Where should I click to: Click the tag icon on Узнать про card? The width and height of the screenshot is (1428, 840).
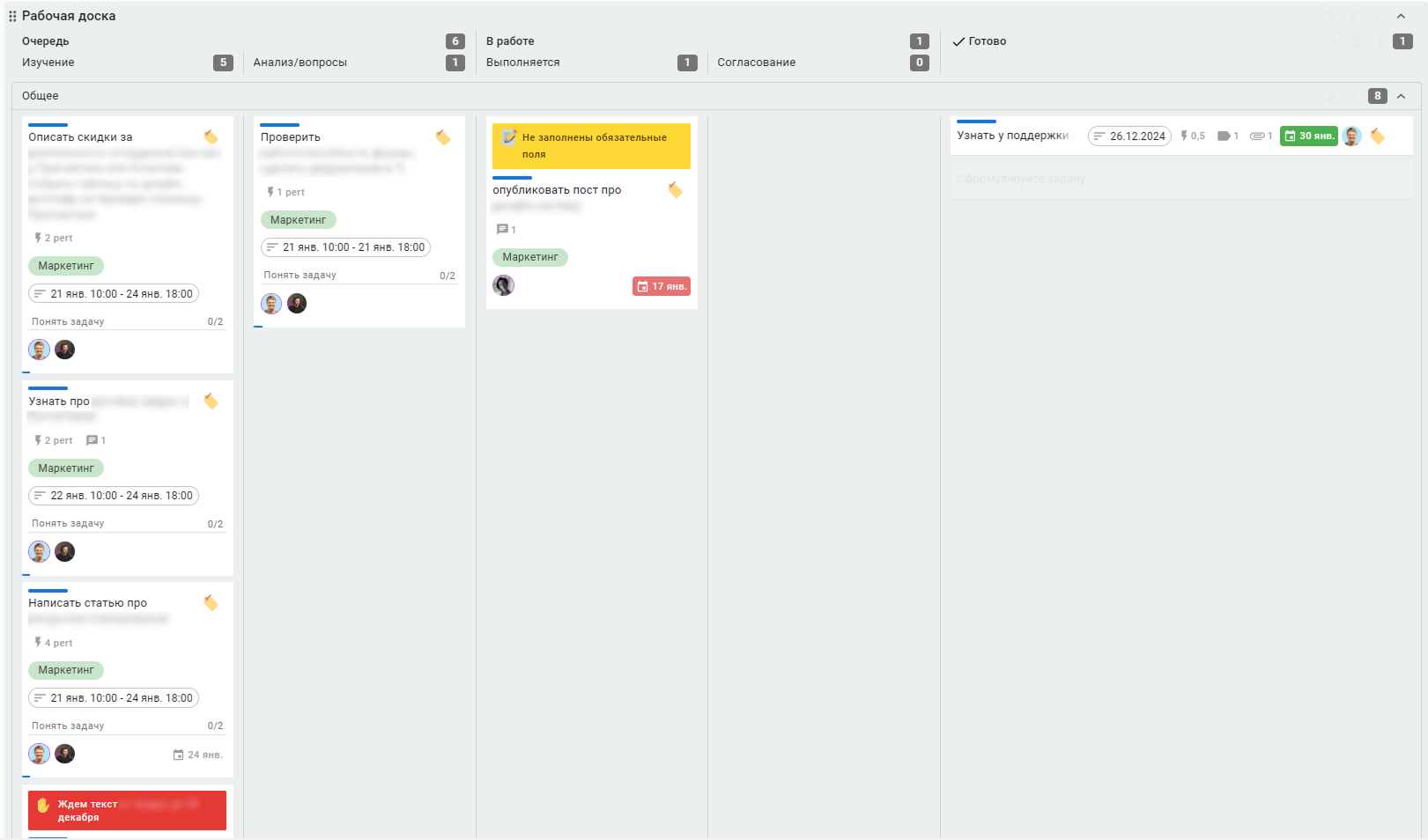(211, 401)
